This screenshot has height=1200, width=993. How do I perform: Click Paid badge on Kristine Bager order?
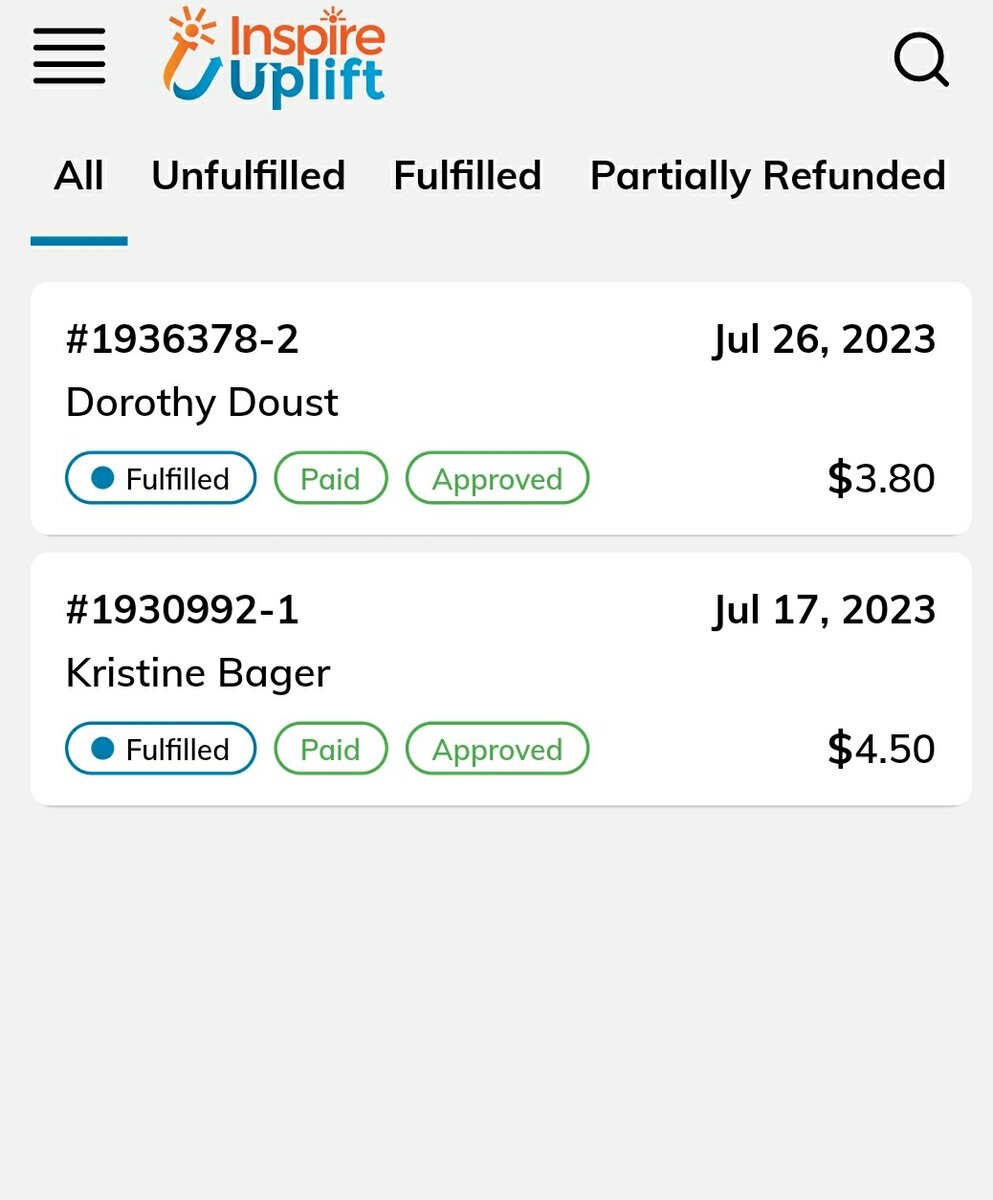click(330, 748)
